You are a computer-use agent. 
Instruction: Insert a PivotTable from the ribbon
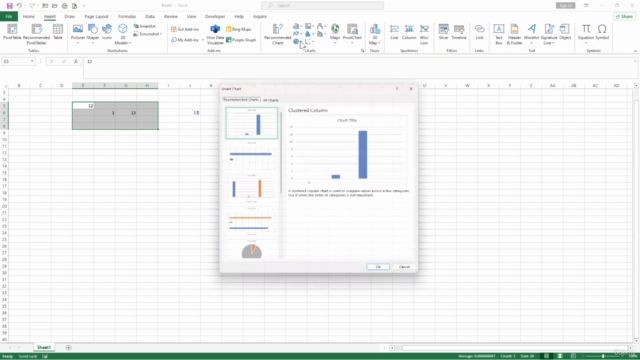coord(12,32)
